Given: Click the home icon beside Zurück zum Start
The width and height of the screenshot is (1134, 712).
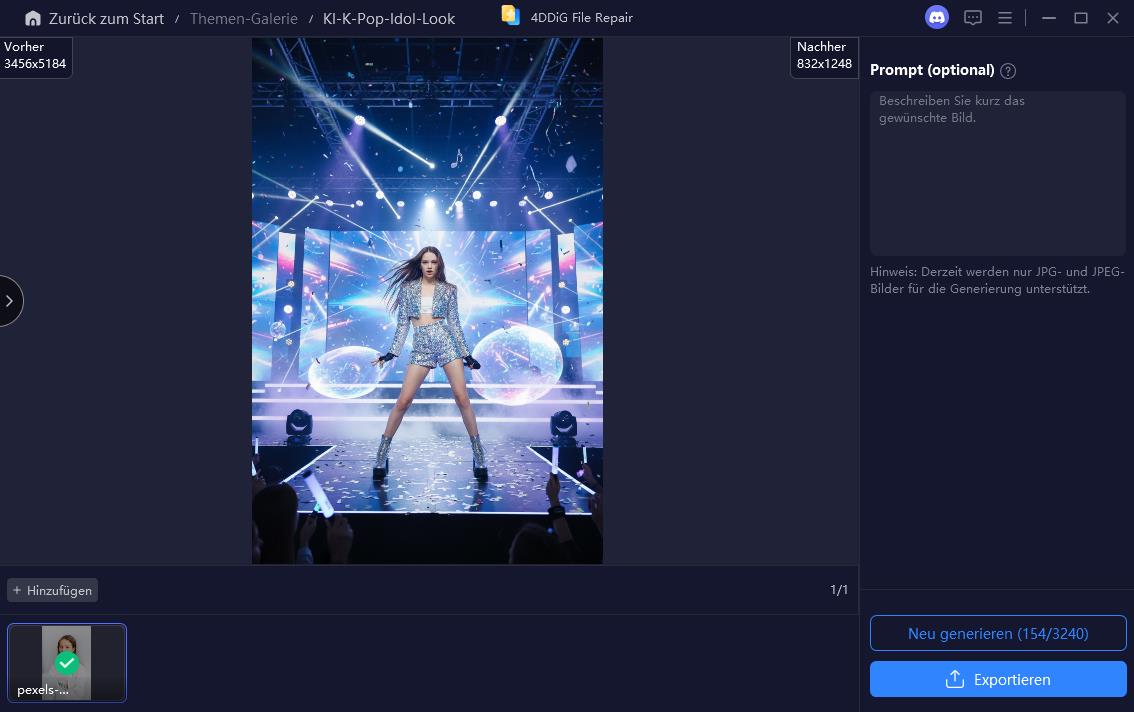Looking at the screenshot, I should coord(33,19).
